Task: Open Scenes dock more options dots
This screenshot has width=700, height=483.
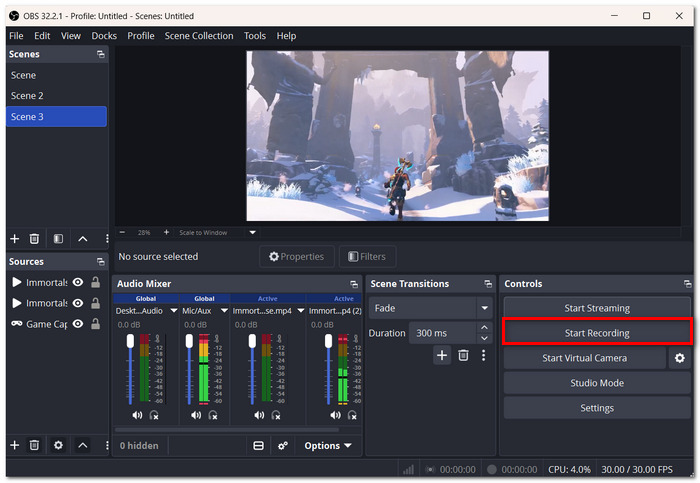Action: (107, 239)
